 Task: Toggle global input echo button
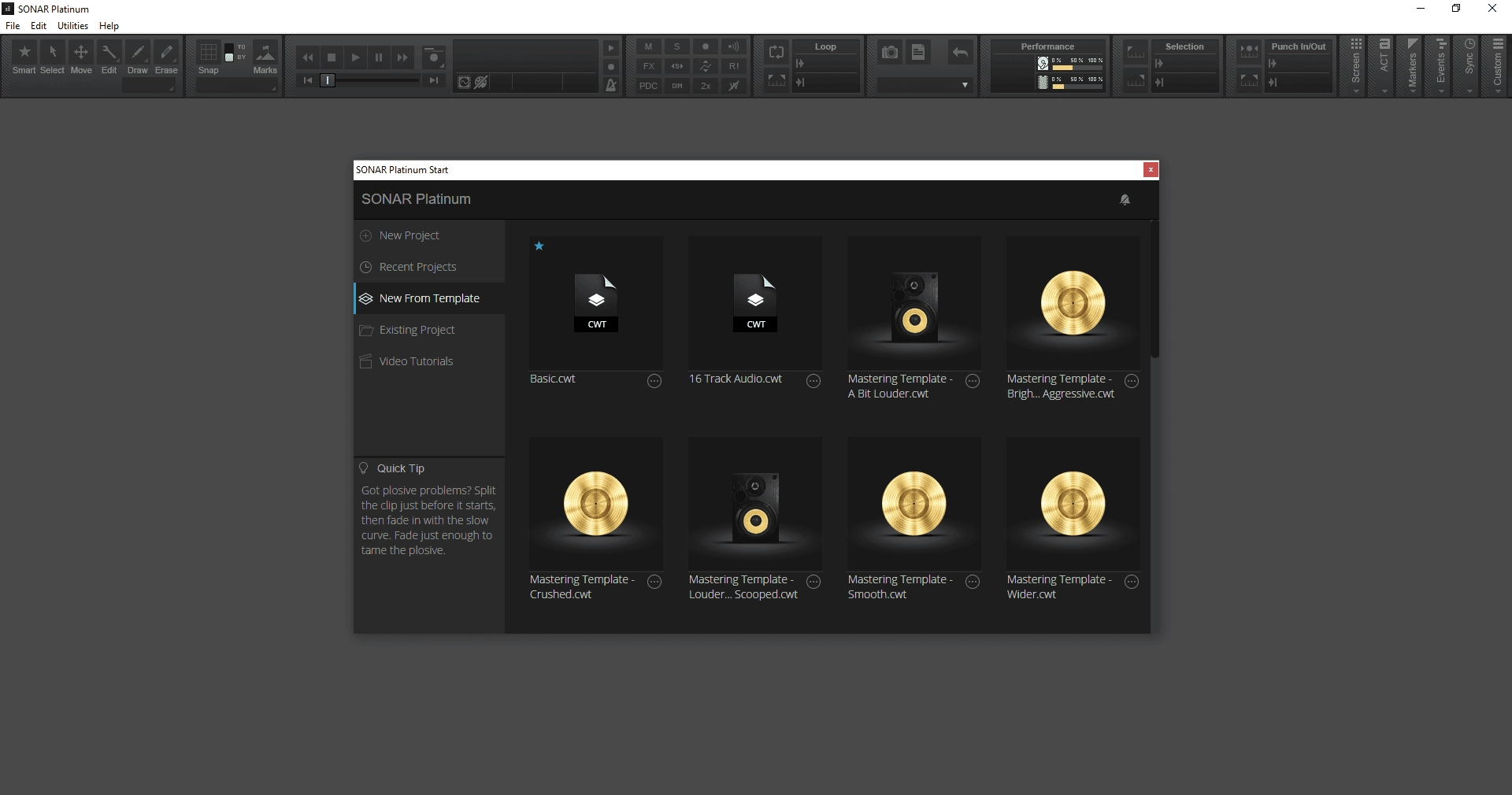[734, 46]
